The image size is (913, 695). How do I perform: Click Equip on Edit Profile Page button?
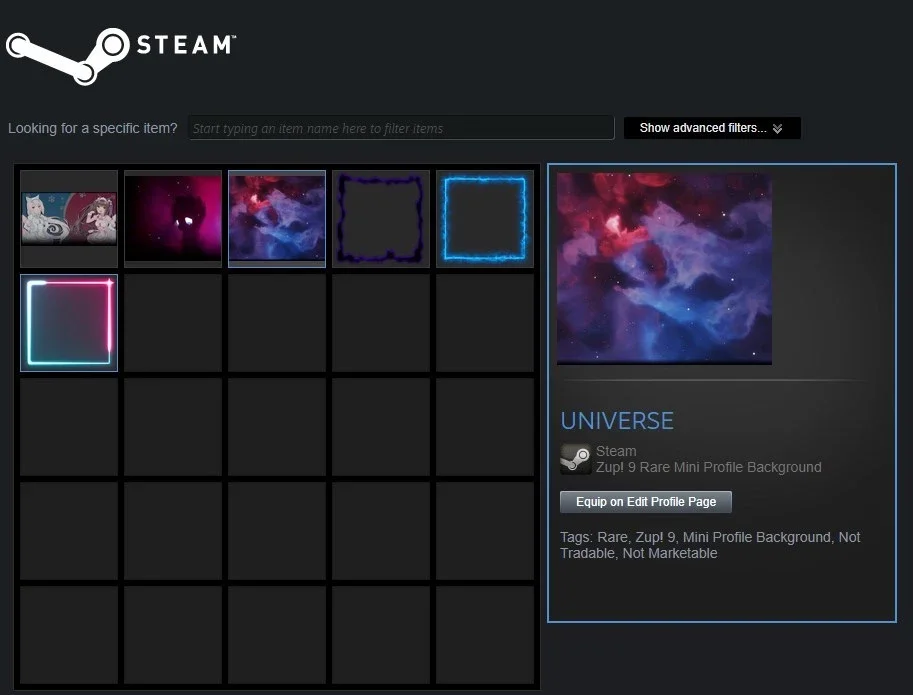[x=646, y=502]
